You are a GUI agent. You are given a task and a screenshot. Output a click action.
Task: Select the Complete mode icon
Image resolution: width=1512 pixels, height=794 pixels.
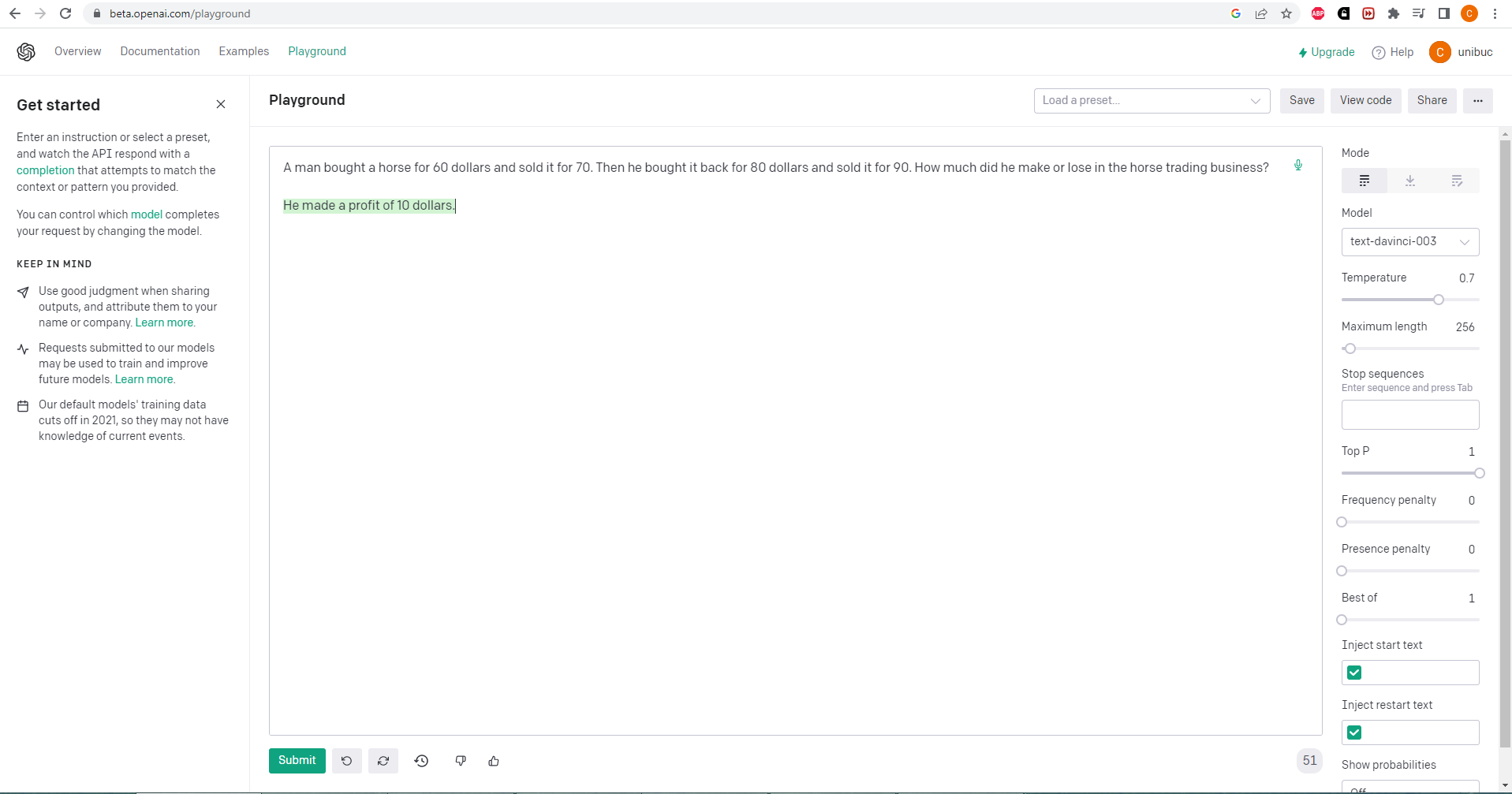[x=1365, y=181]
